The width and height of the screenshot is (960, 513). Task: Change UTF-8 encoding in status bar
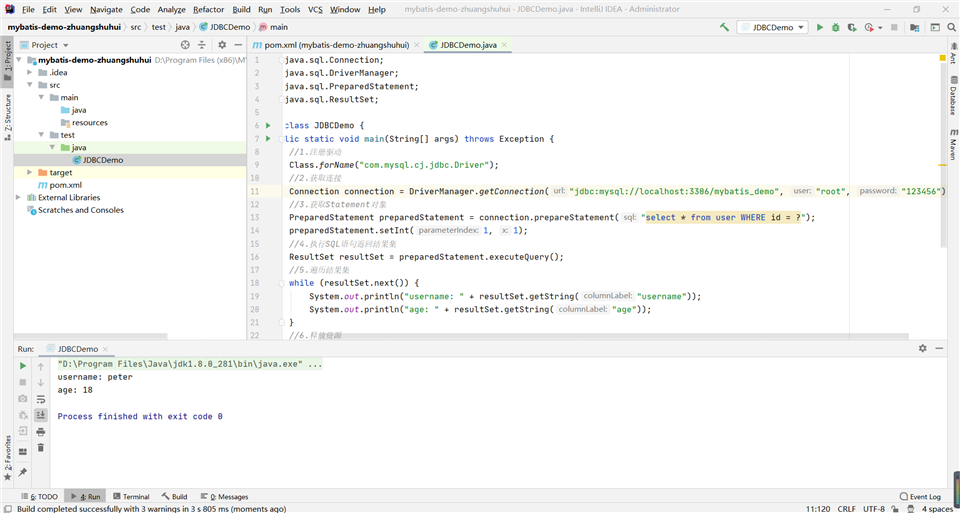pyautogui.click(x=874, y=509)
